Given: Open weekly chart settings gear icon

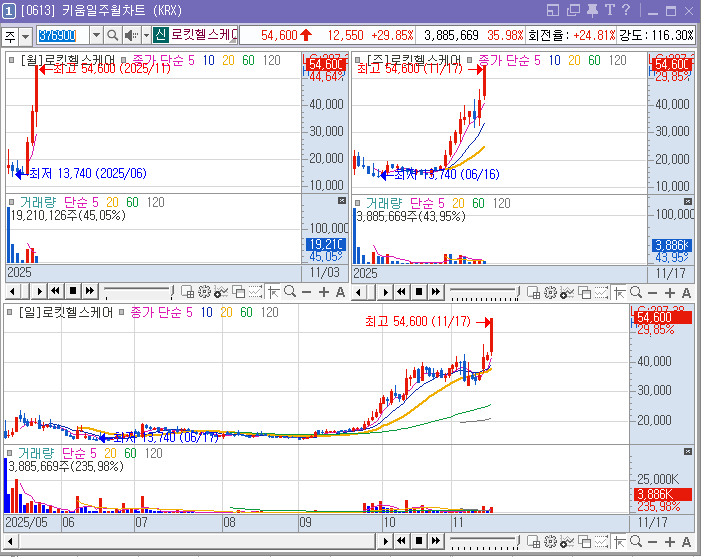Looking at the screenshot, I should point(550,293).
